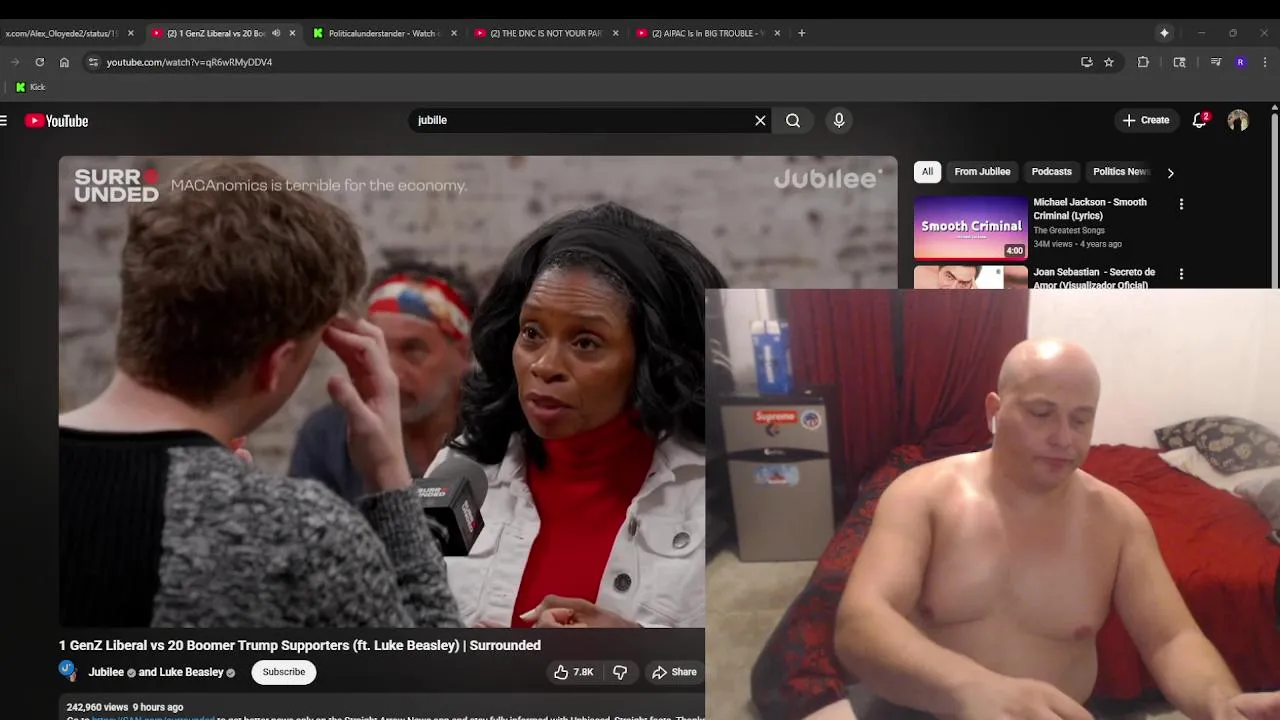This screenshot has height=720, width=1280.
Task: Open media control icon in Chrome toolbar
Action: pyautogui.click(x=1215, y=62)
